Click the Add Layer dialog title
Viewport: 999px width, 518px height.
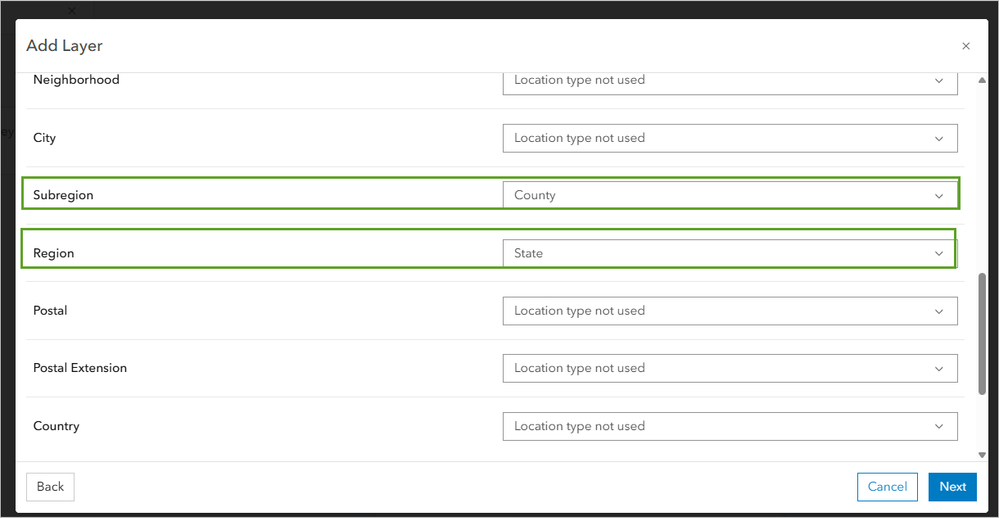[x=65, y=46]
